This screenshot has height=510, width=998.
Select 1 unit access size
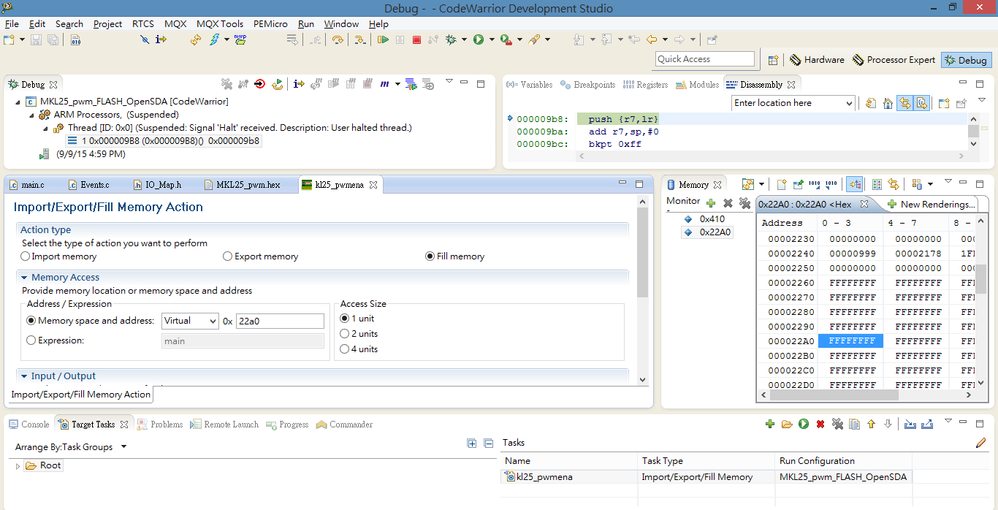click(344, 318)
